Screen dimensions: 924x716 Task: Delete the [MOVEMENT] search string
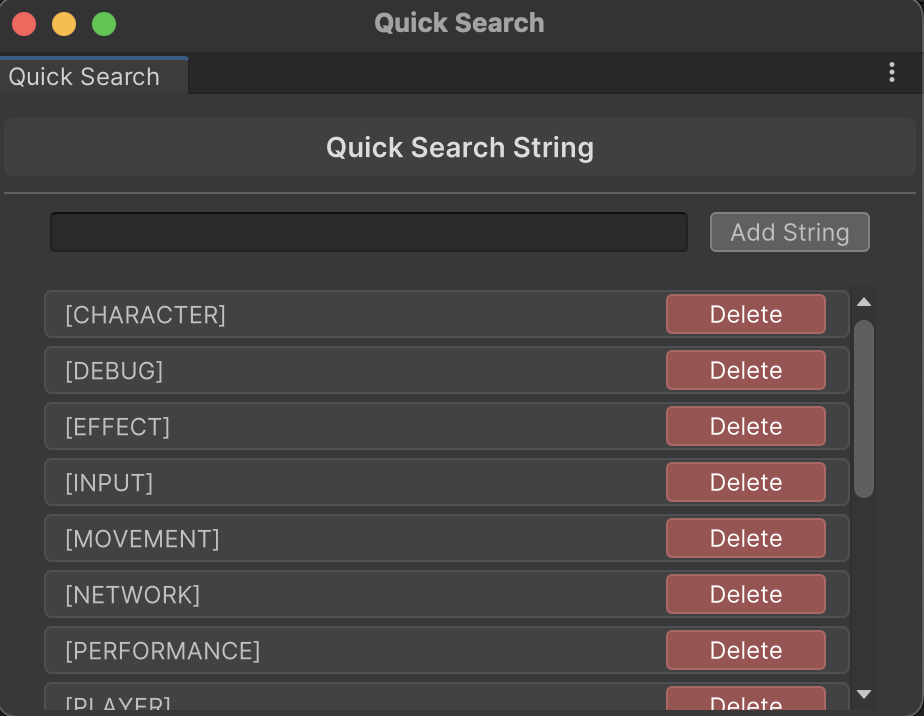[x=745, y=538]
